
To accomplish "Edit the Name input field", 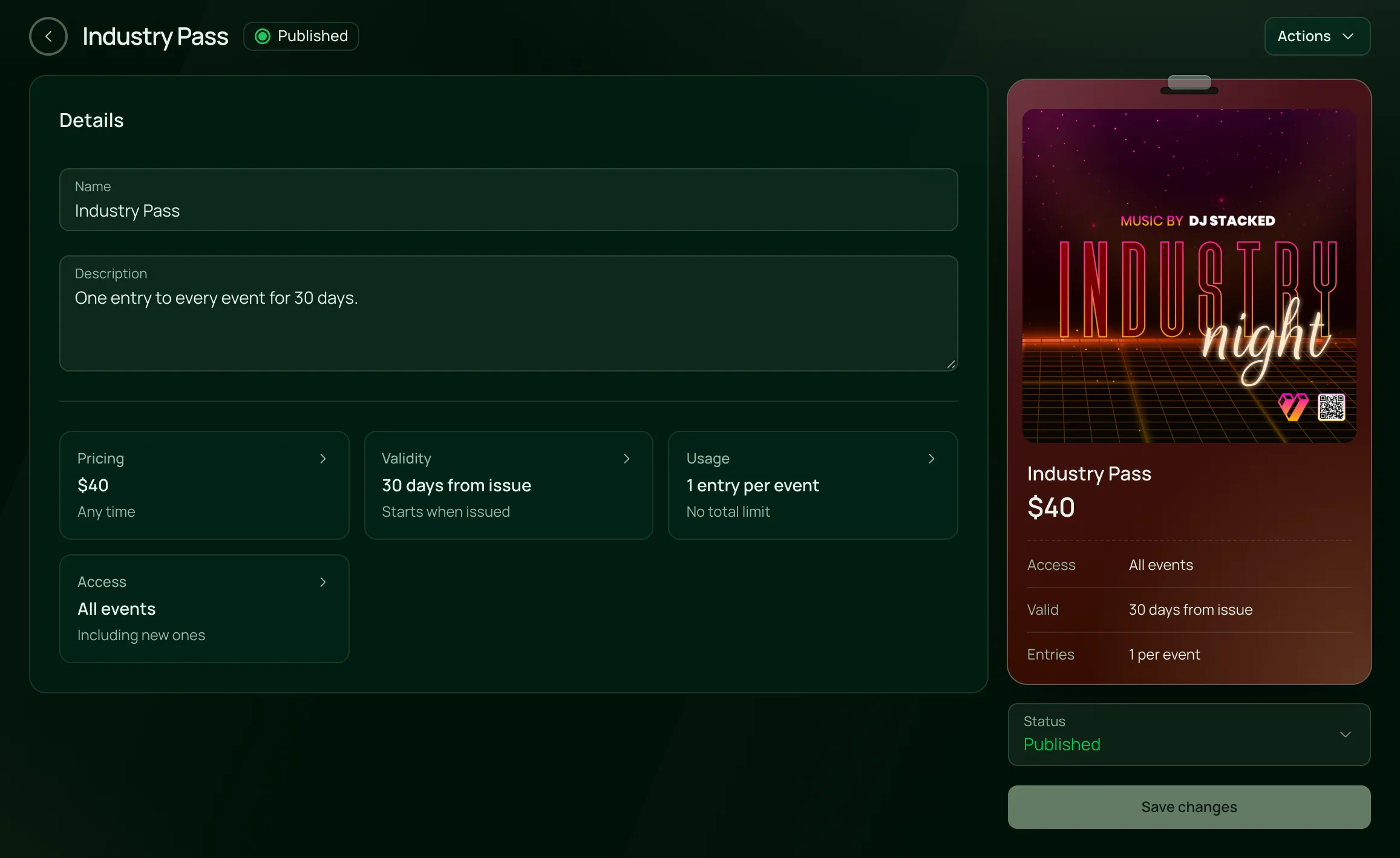I will point(508,200).
